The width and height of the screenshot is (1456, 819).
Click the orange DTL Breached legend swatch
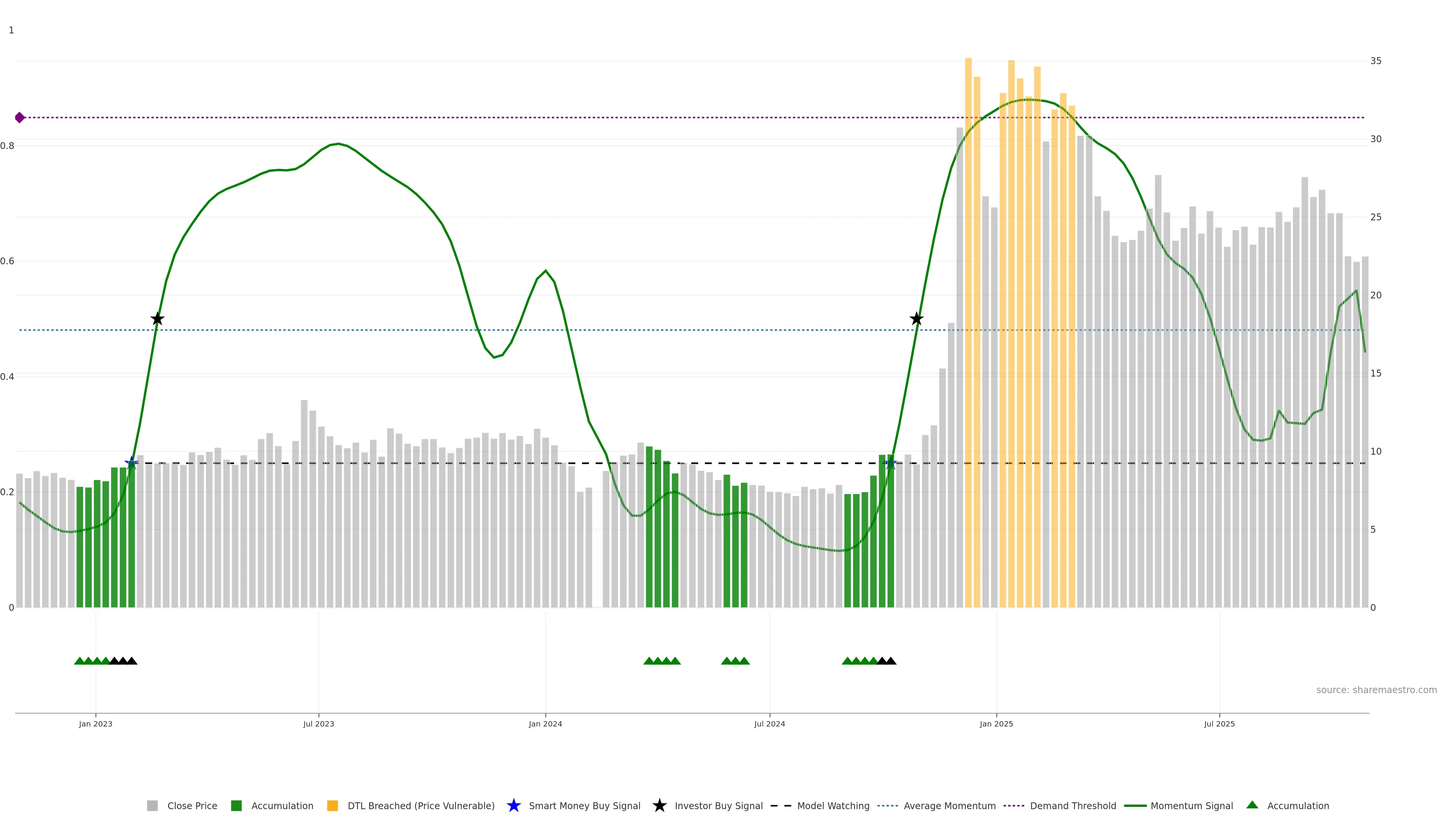coord(333,805)
